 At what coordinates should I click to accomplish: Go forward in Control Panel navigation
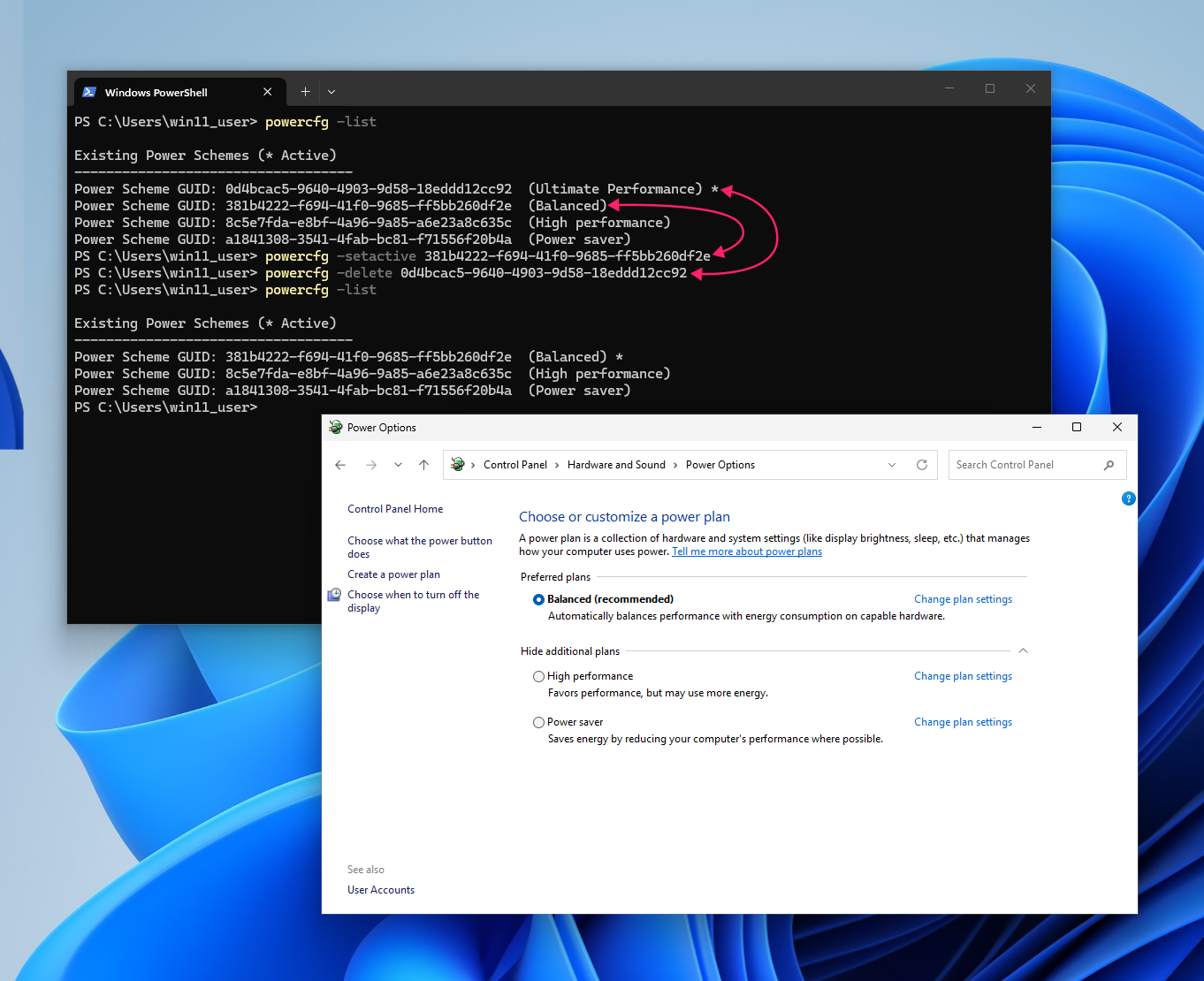pyautogui.click(x=371, y=465)
